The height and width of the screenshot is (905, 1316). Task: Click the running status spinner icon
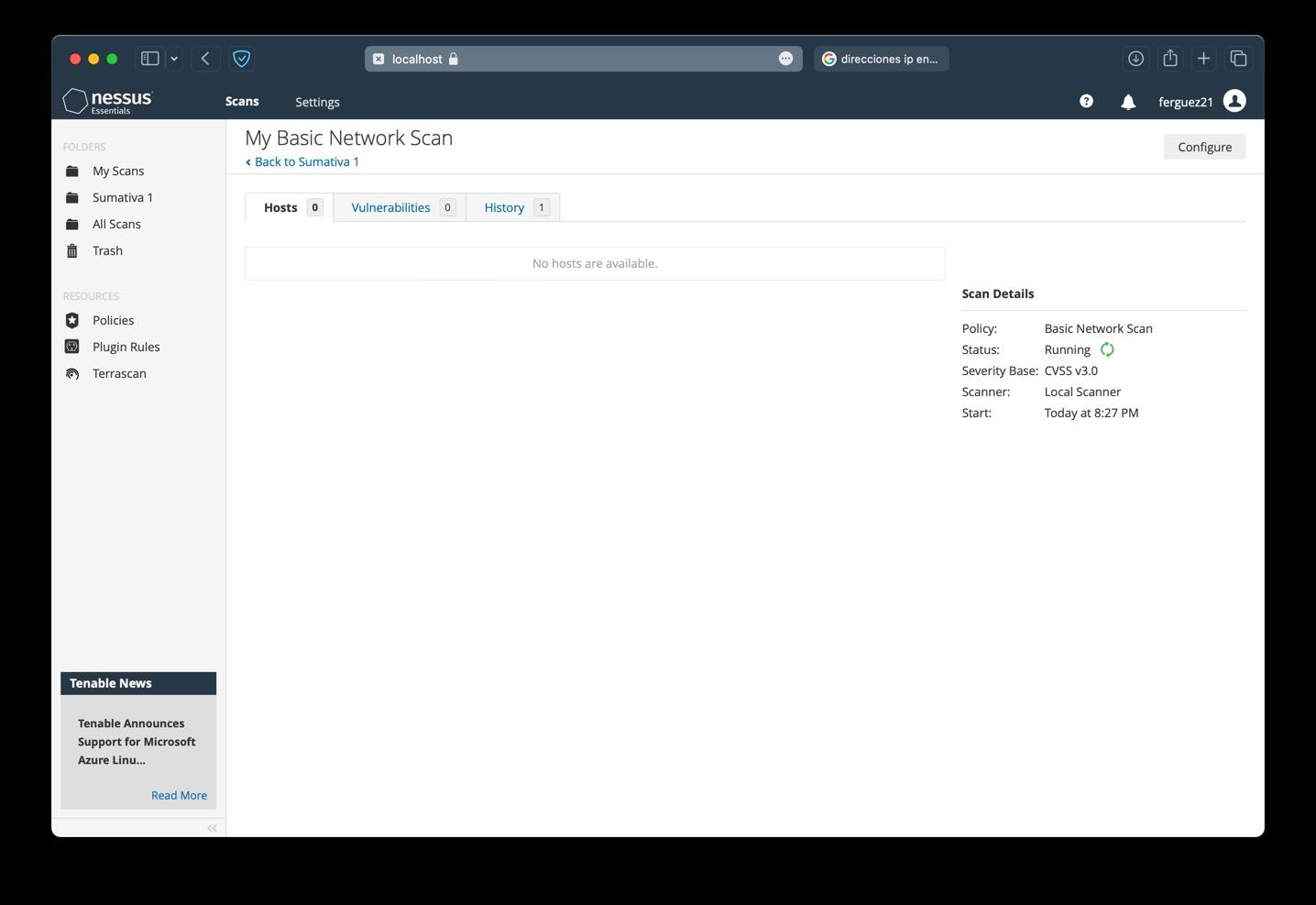(1107, 349)
